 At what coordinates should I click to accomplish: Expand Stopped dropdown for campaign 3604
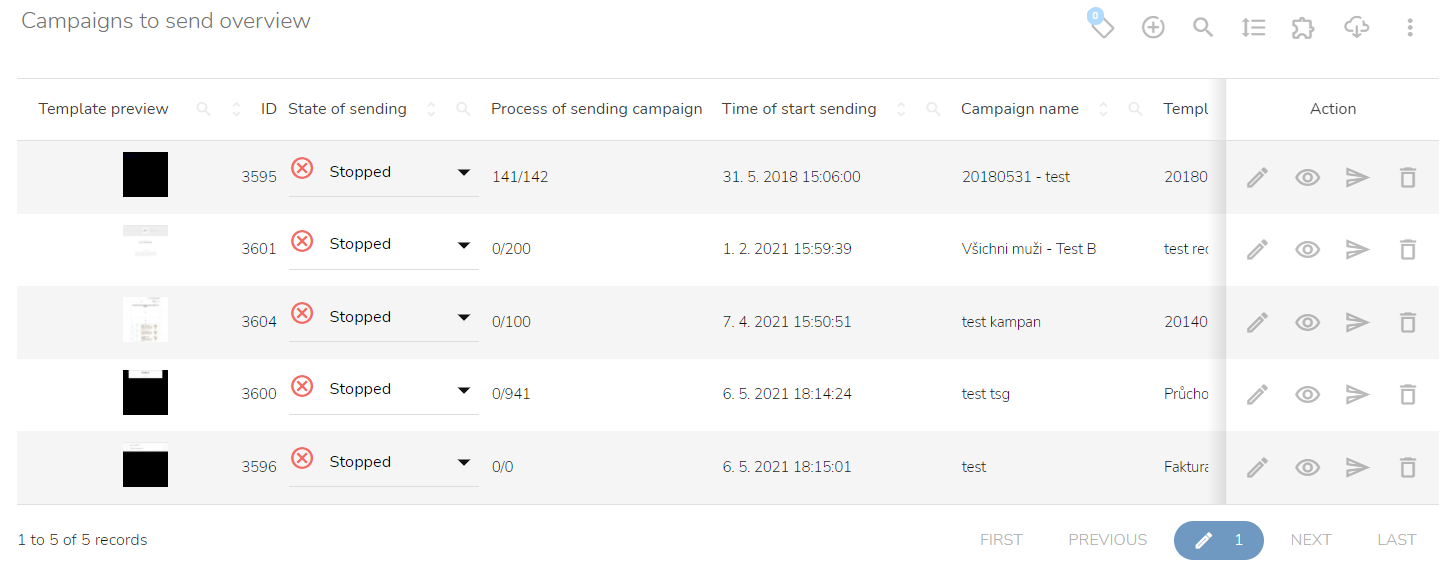(x=464, y=317)
